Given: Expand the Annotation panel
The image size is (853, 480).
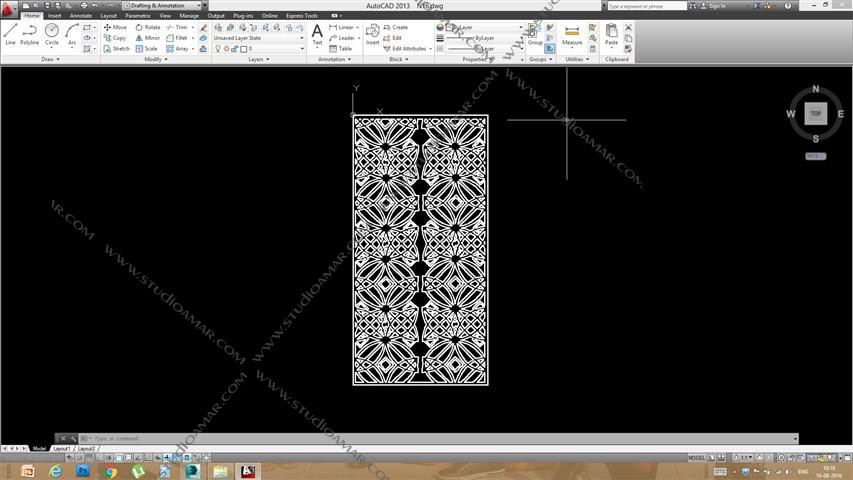Looking at the screenshot, I should pos(334,59).
